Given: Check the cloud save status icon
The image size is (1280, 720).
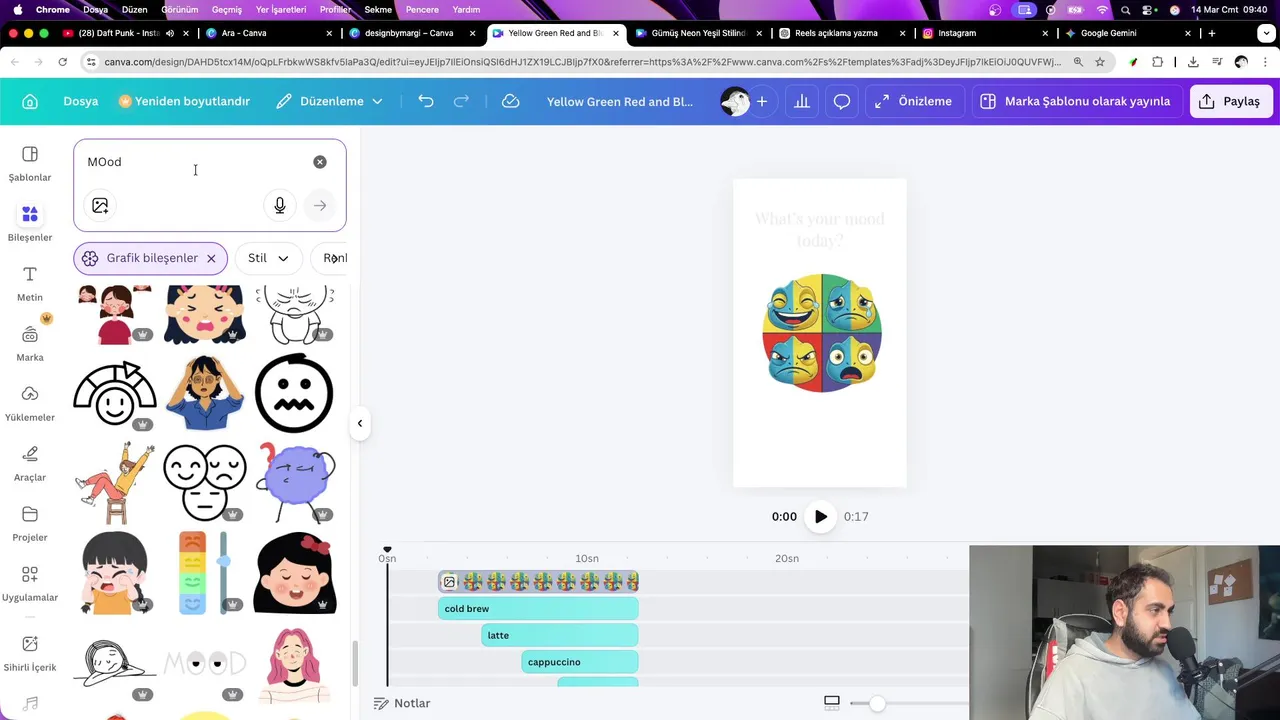Looking at the screenshot, I should [x=511, y=101].
